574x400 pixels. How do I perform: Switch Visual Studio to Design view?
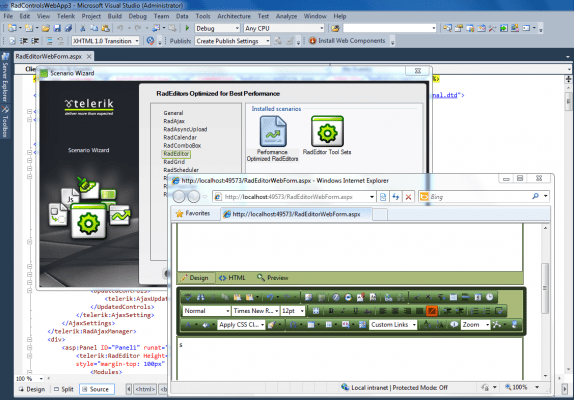[x=32, y=389]
